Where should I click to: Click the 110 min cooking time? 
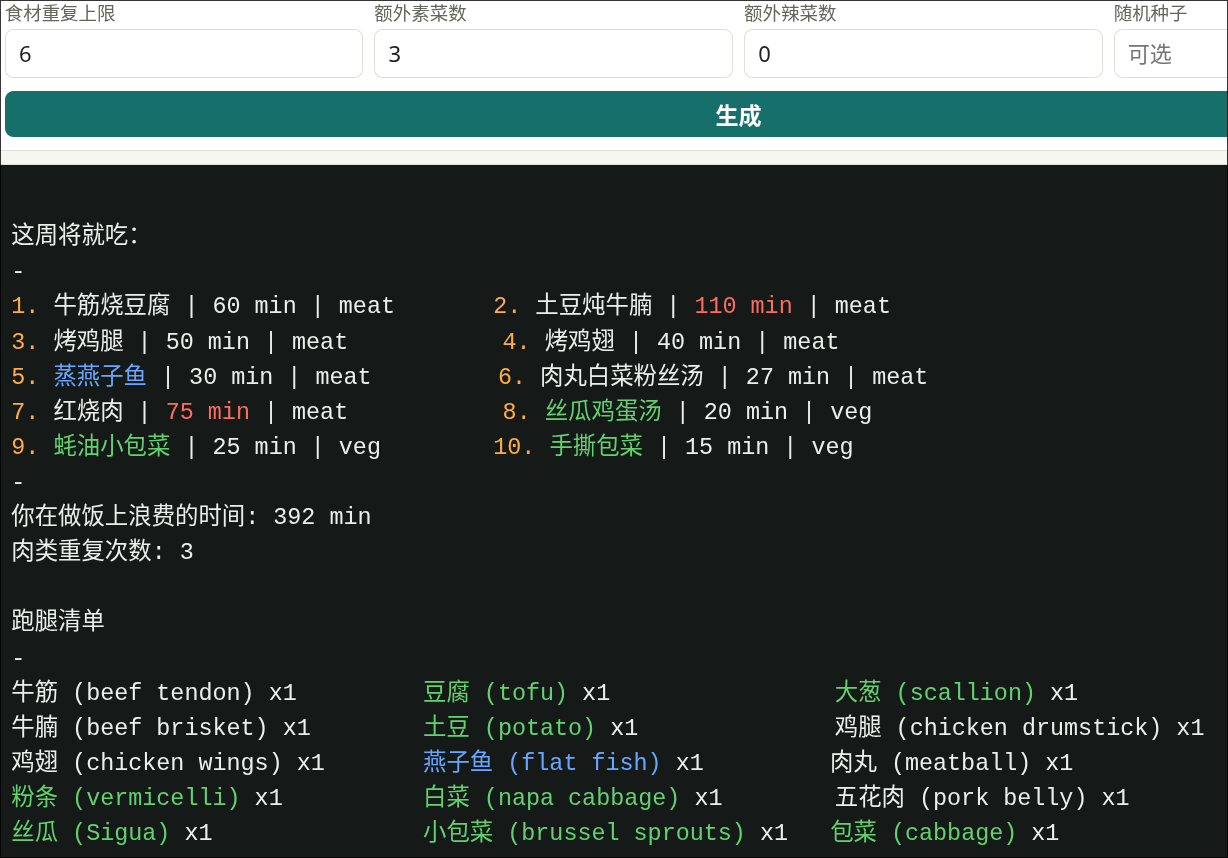[743, 306]
